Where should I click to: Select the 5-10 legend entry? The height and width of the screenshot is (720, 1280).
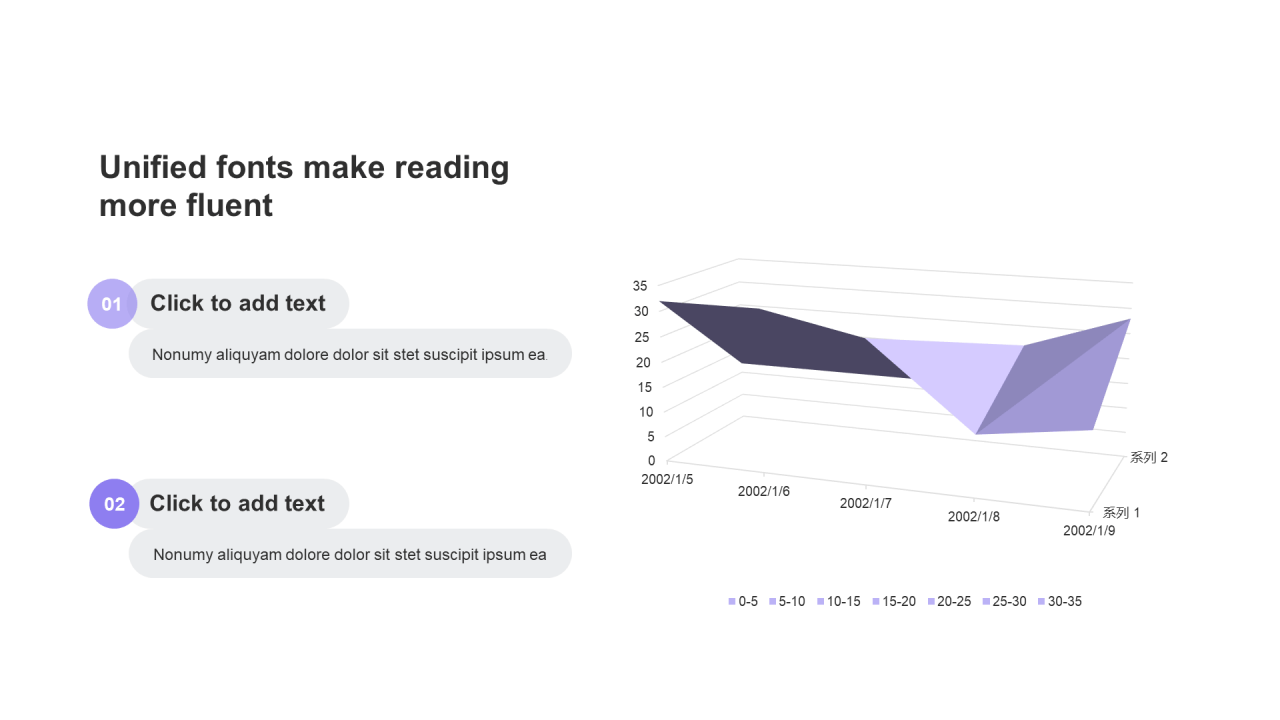point(787,602)
